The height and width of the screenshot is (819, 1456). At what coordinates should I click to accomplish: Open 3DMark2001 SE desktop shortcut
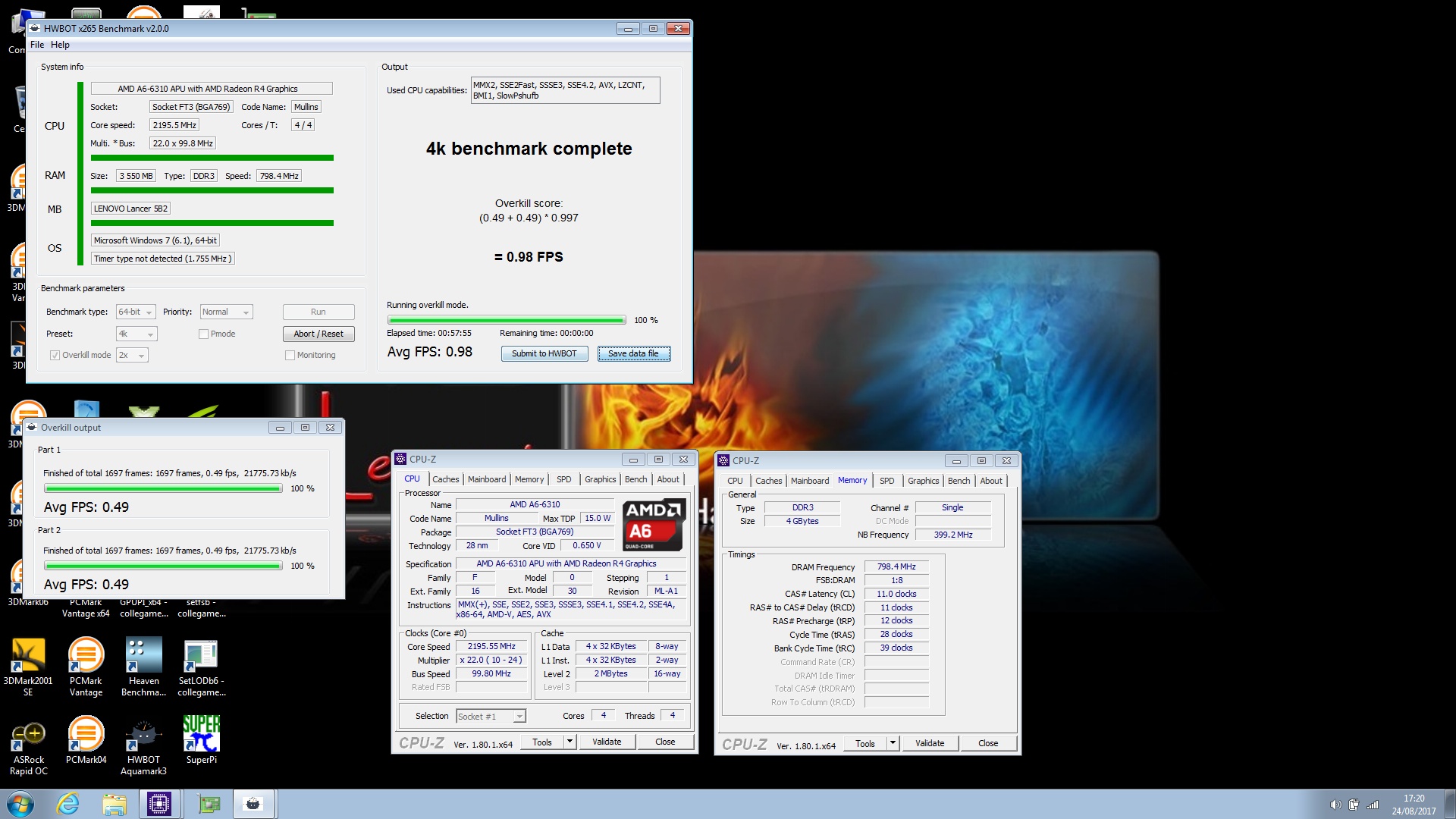pos(29,668)
